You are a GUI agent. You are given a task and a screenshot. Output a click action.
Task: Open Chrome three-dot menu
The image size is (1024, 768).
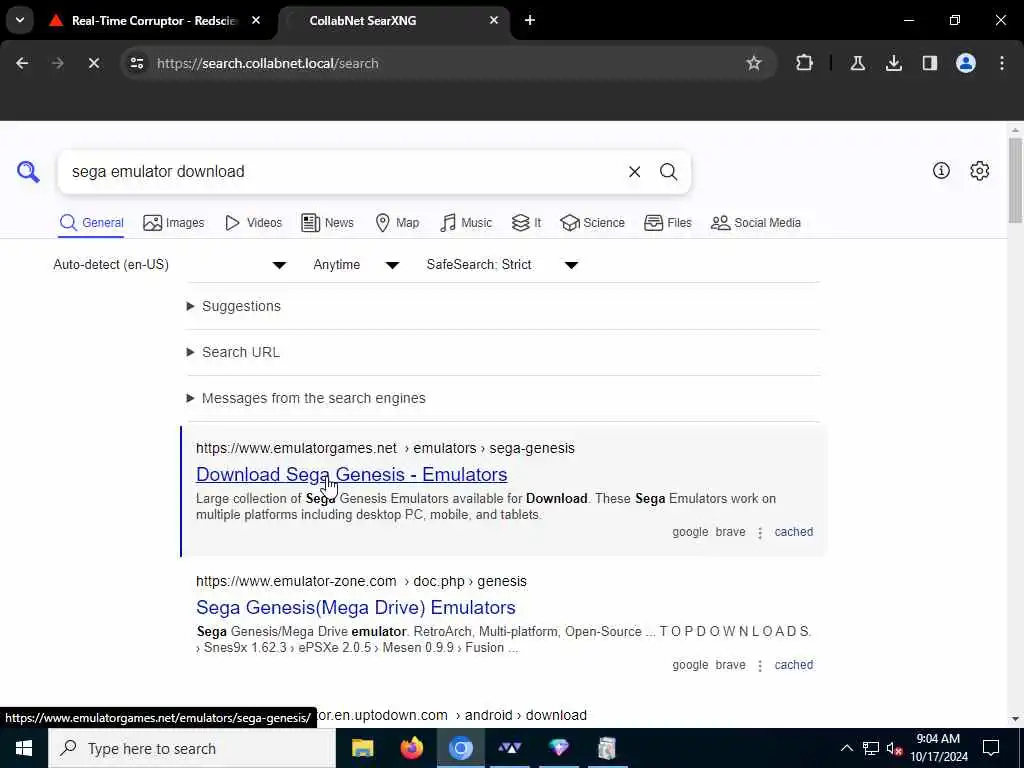(1002, 63)
